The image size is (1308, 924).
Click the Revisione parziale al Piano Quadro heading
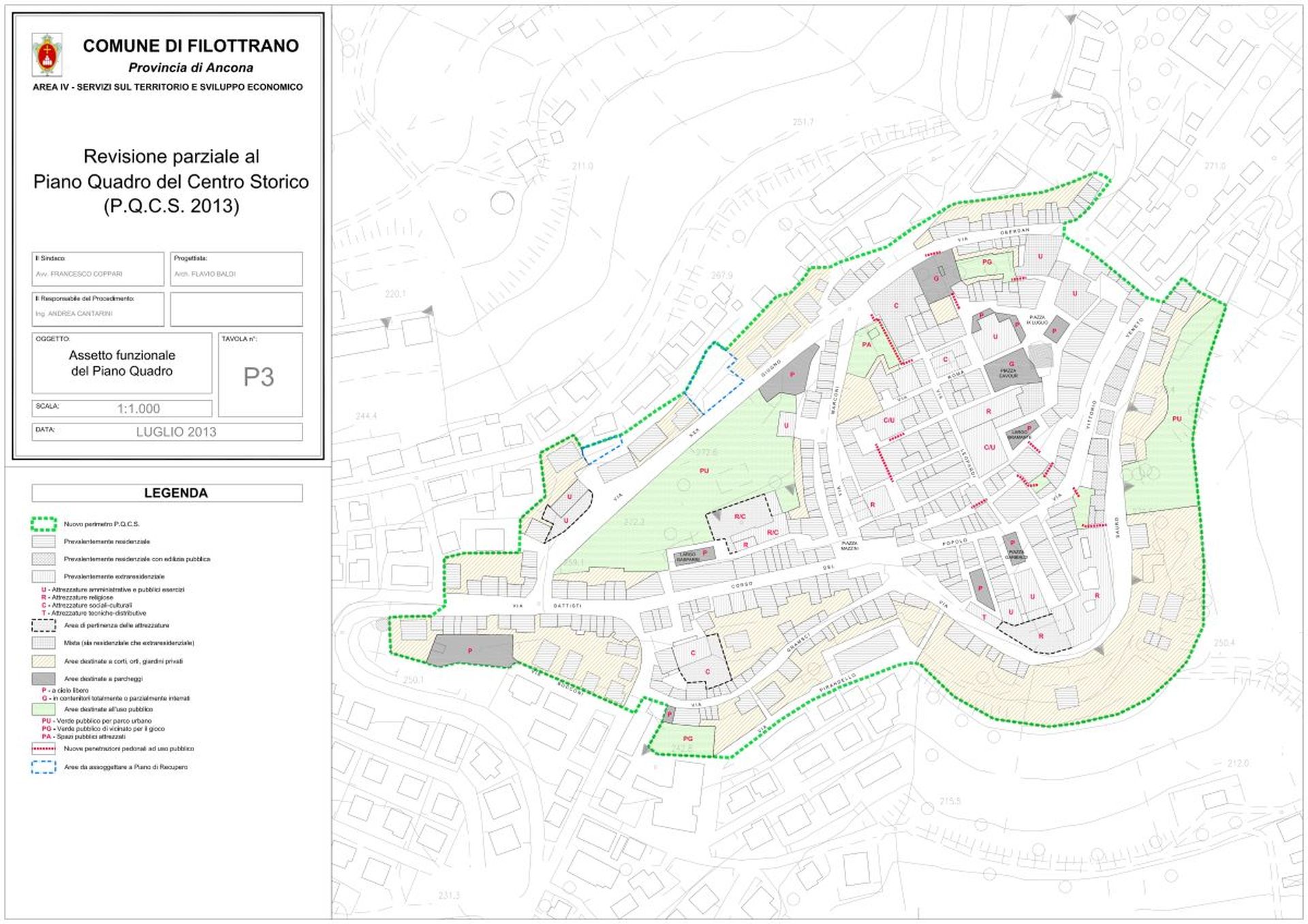[171, 180]
